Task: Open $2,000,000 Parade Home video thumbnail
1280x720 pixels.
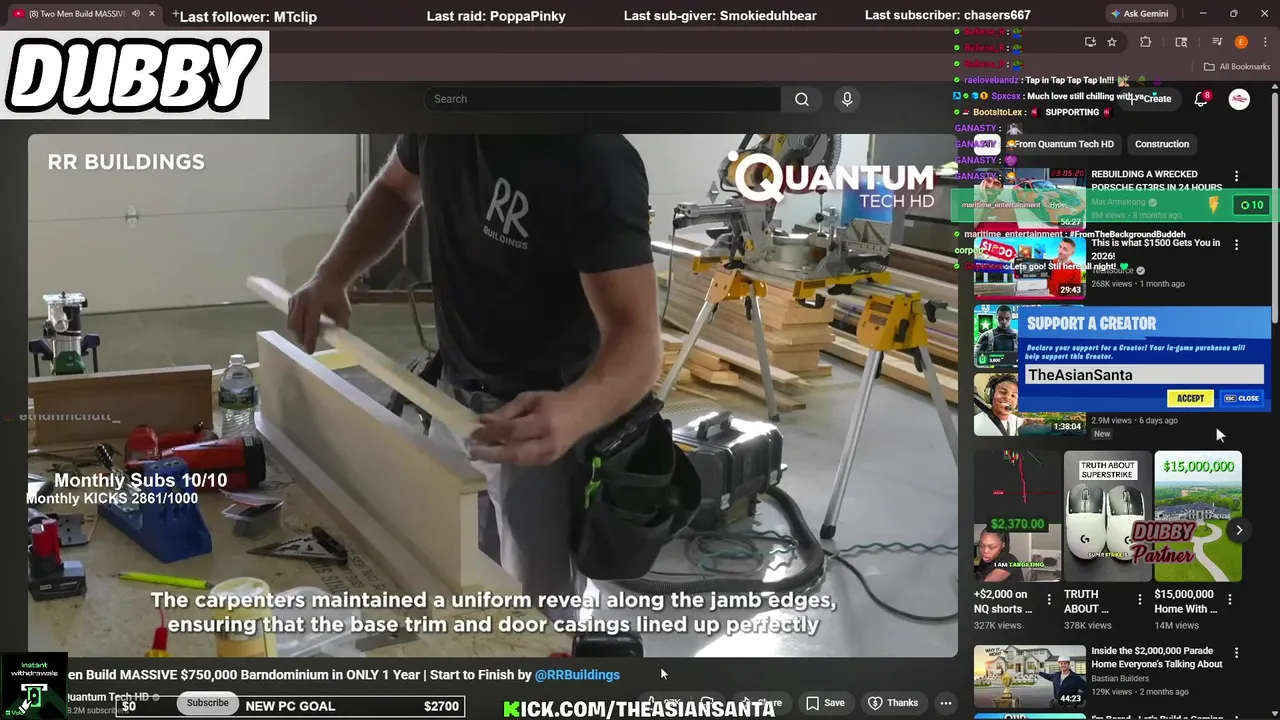Action: [1029, 676]
